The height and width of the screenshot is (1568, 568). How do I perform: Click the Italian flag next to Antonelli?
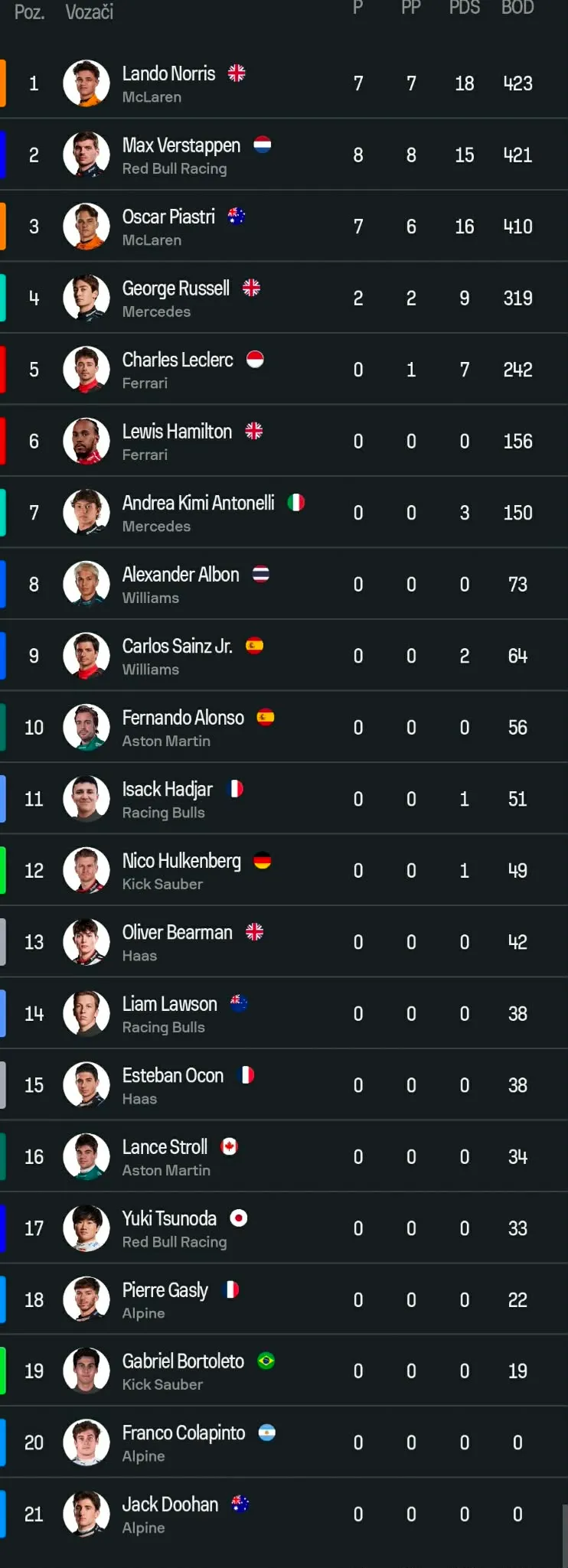(296, 502)
